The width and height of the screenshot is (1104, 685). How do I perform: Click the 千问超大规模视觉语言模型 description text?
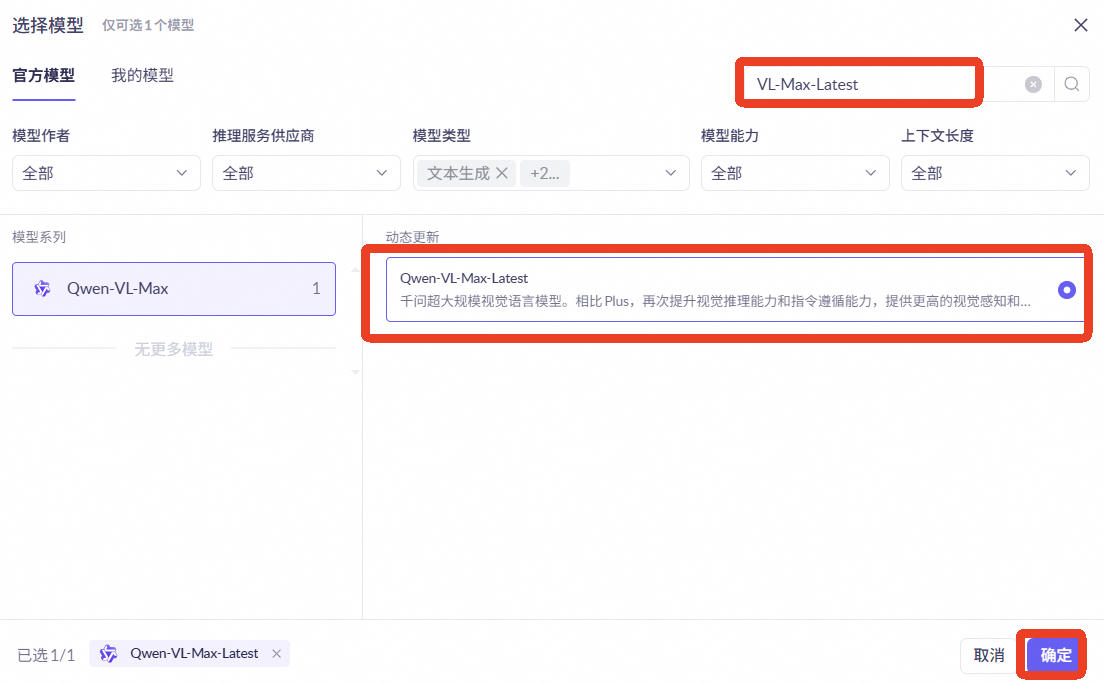715,301
